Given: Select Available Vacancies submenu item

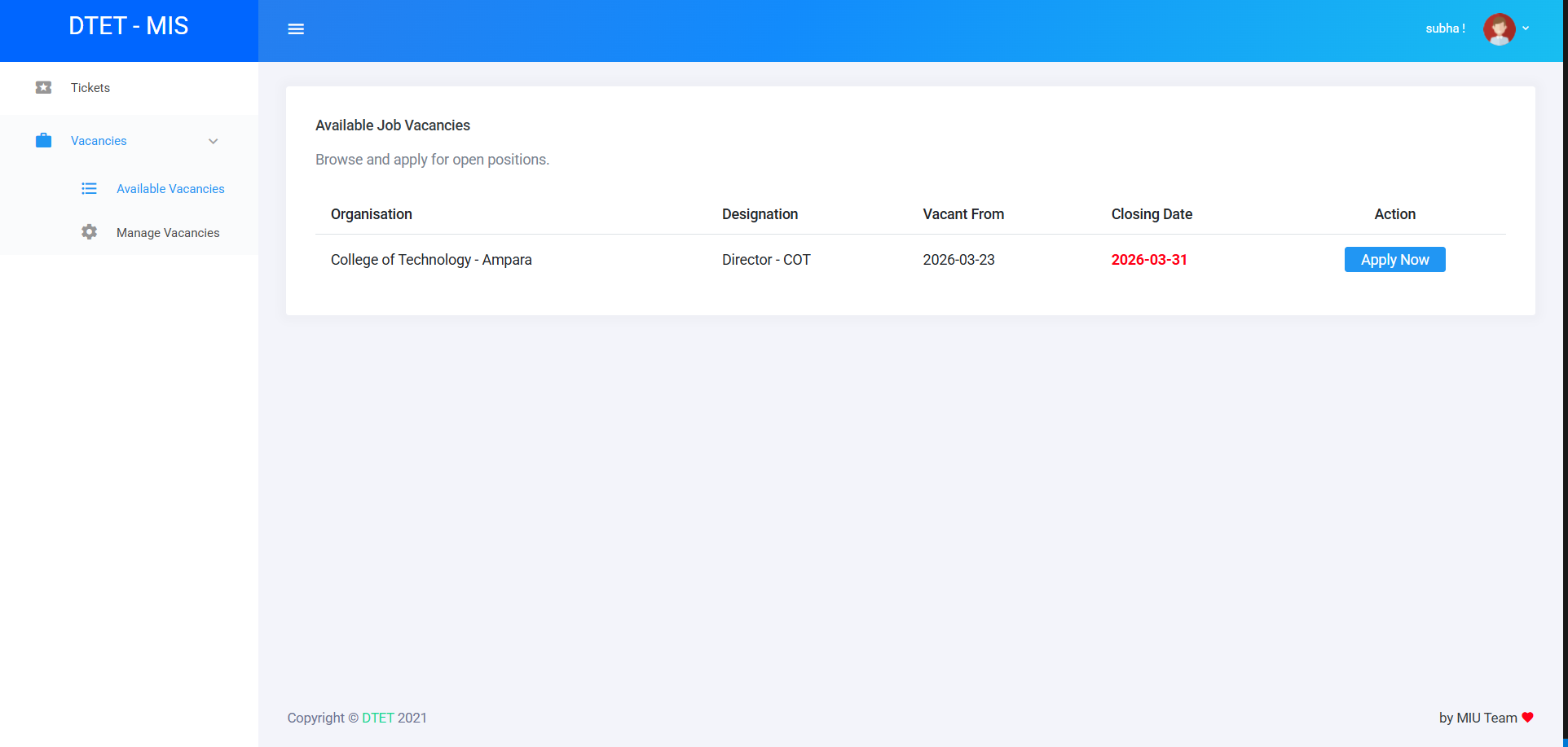Looking at the screenshot, I should [170, 189].
